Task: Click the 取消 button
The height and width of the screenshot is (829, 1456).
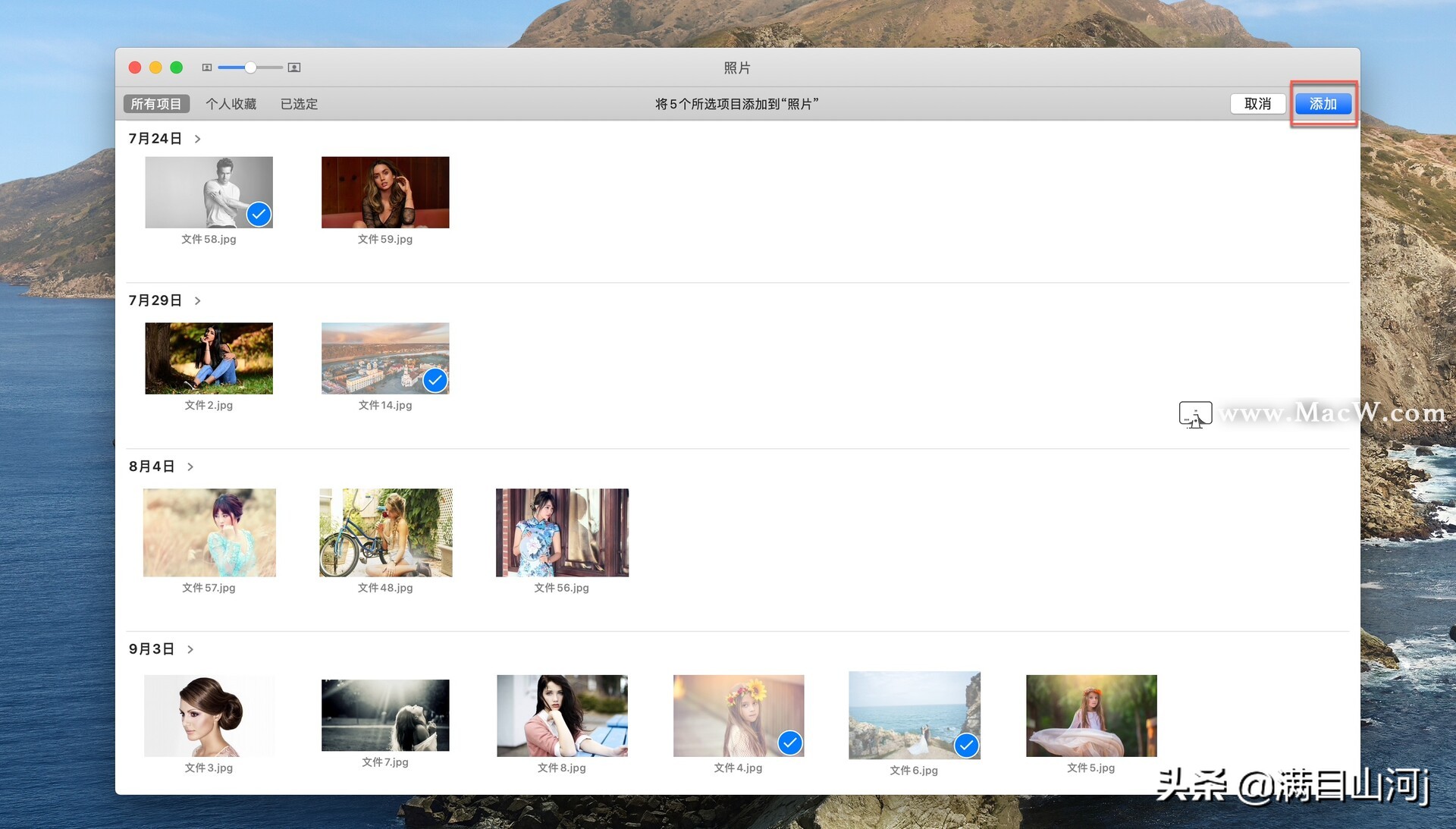Action: tap(1257, 104)
